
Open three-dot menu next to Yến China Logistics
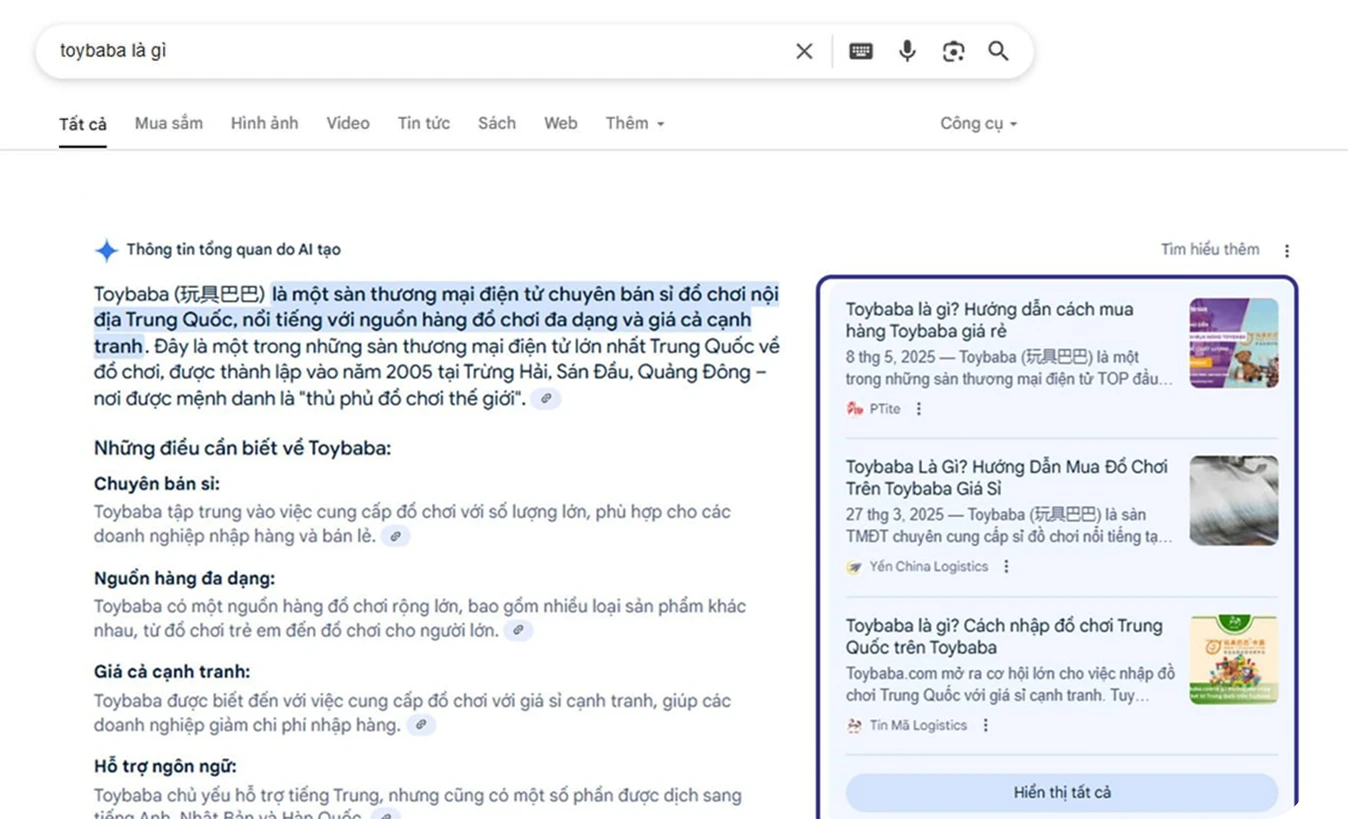1006,566
